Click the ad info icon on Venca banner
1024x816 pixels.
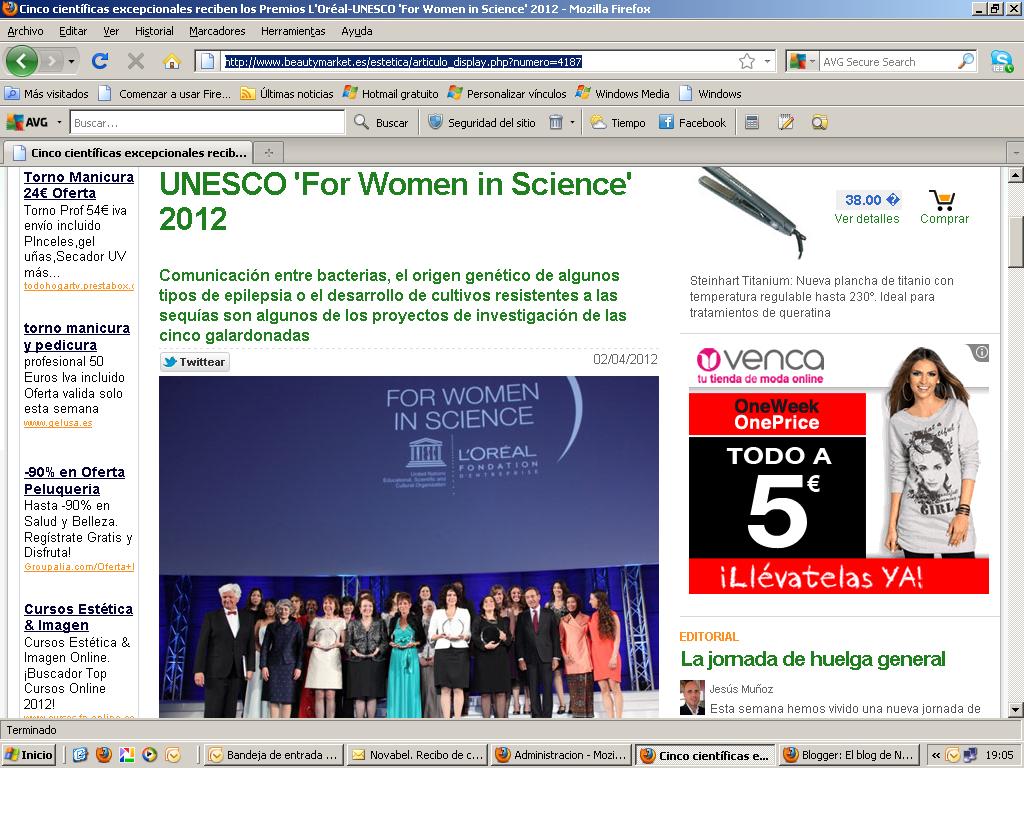tap(981, 353)
